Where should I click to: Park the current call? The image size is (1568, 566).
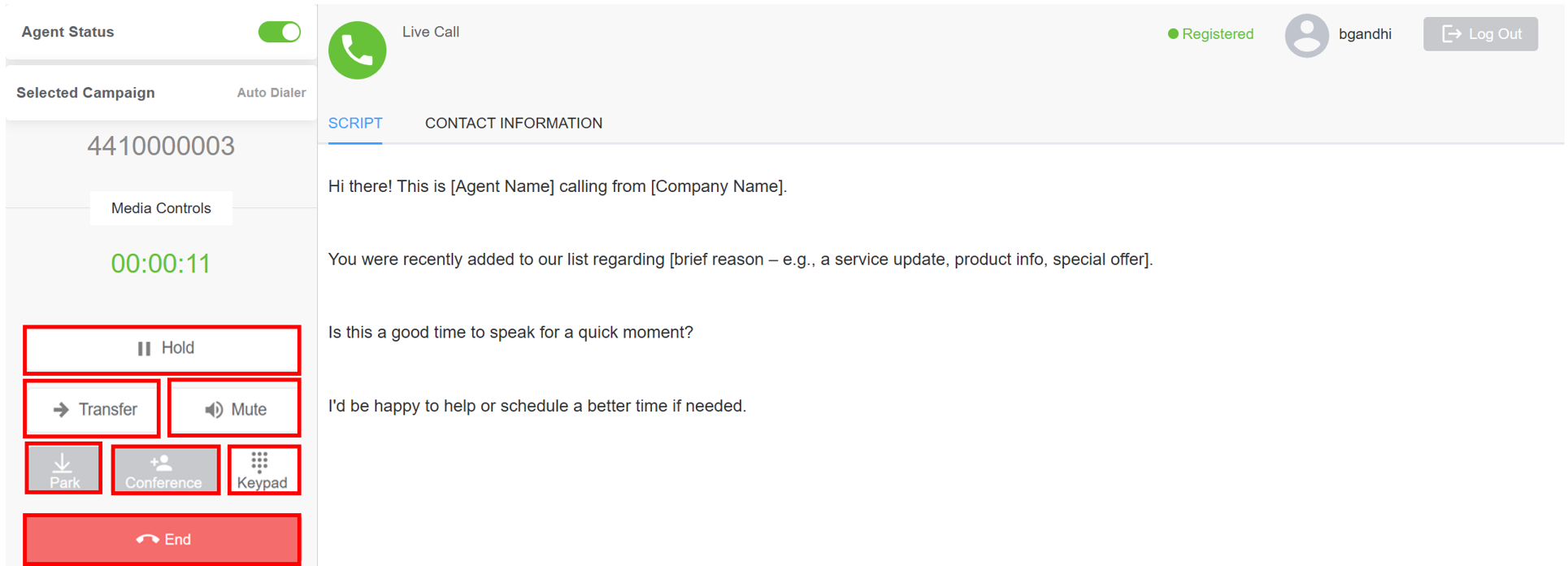64,470
